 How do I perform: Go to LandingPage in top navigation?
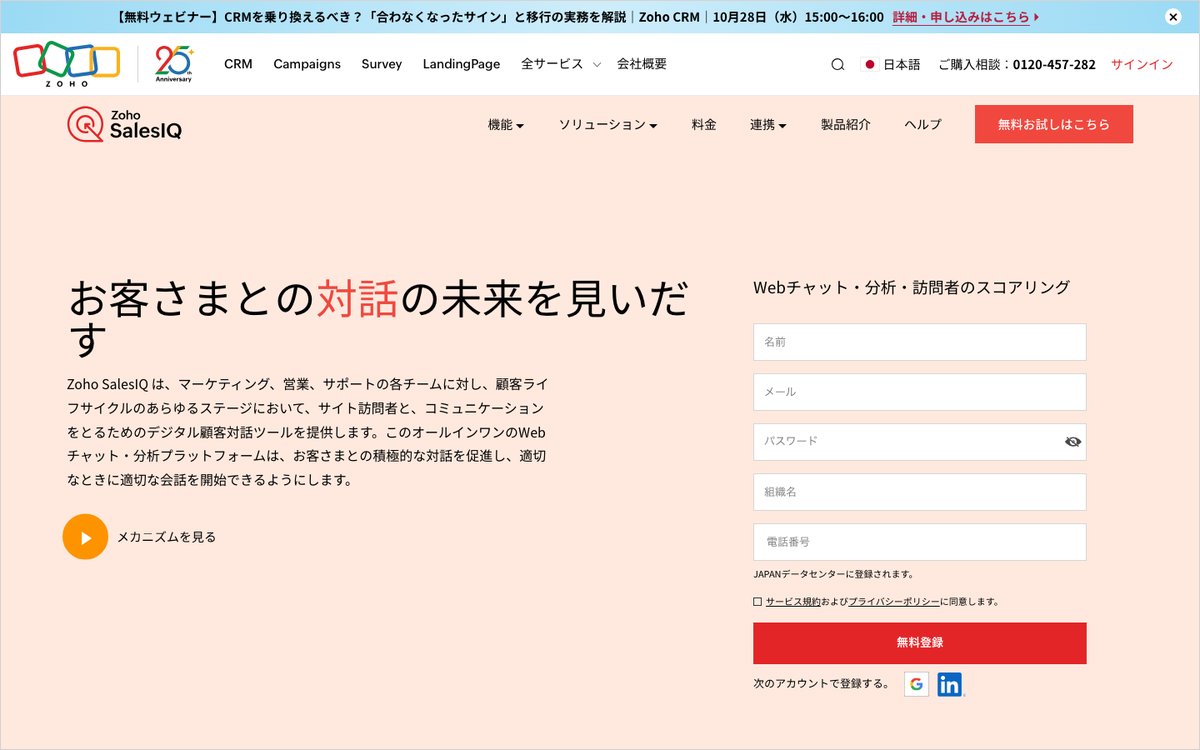click(x=461, y=64)
